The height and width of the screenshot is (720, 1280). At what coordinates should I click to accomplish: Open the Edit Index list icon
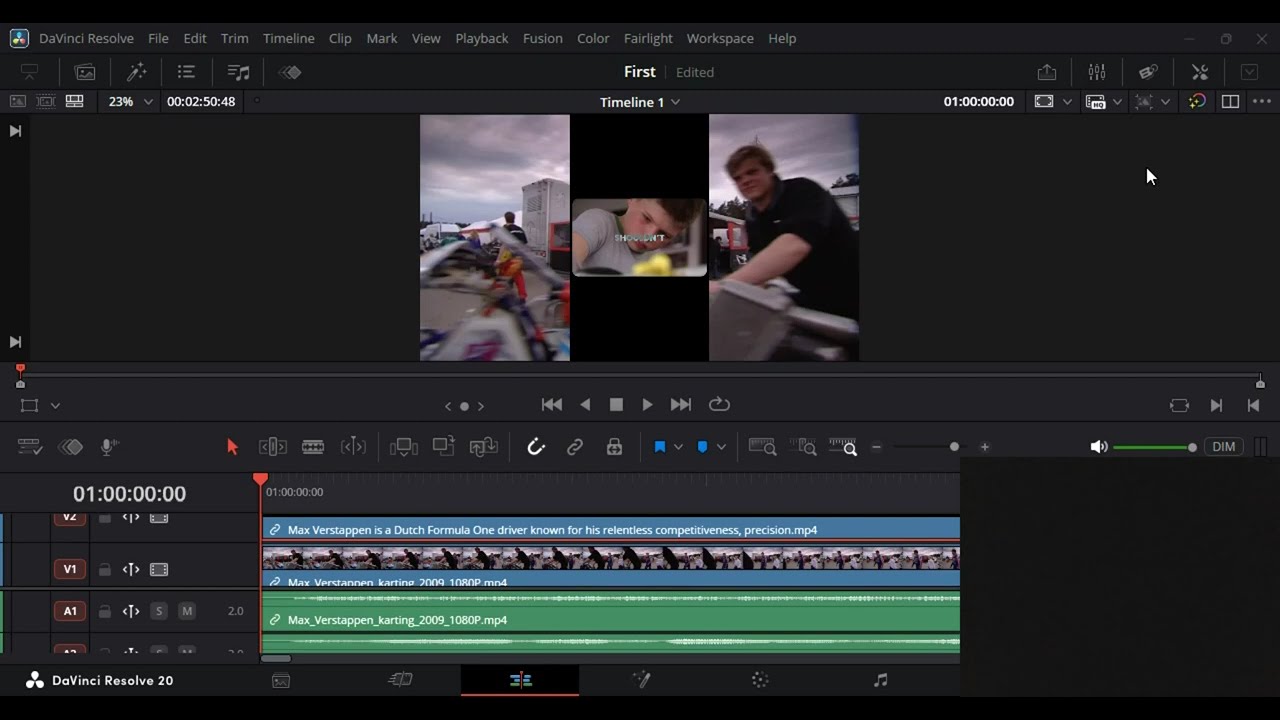pos(186,72)
